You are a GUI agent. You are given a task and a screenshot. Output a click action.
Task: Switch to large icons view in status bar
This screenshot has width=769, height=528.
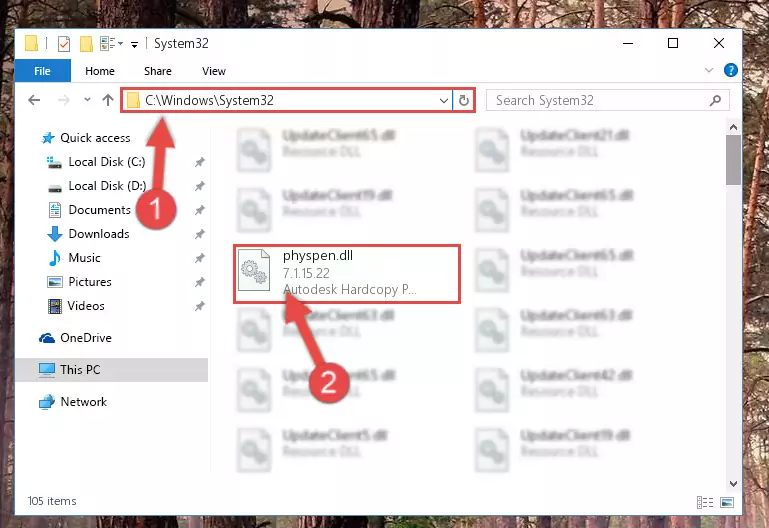[x=727, y=503]
